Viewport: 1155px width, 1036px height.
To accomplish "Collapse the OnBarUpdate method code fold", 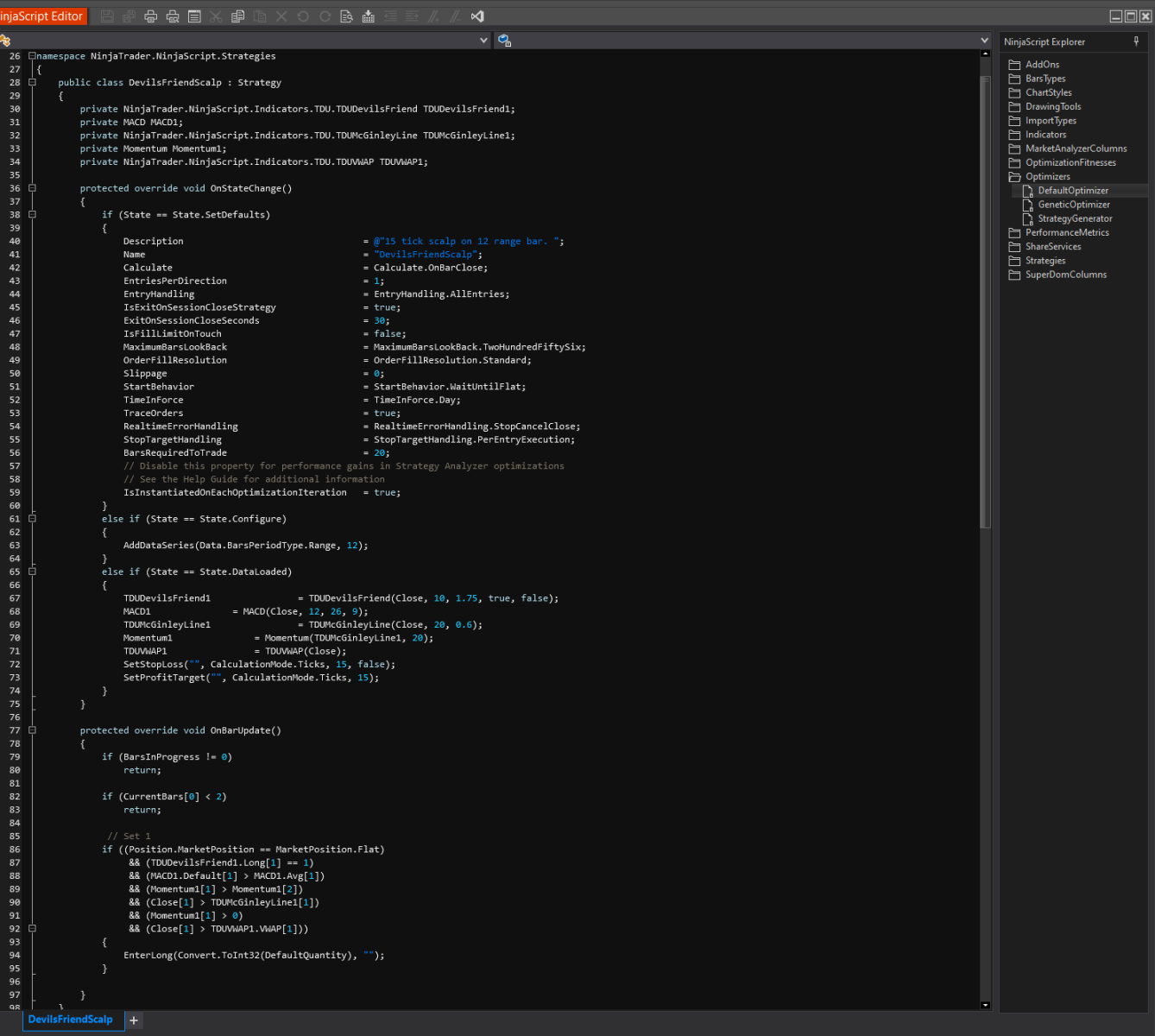I will point(32,730).
